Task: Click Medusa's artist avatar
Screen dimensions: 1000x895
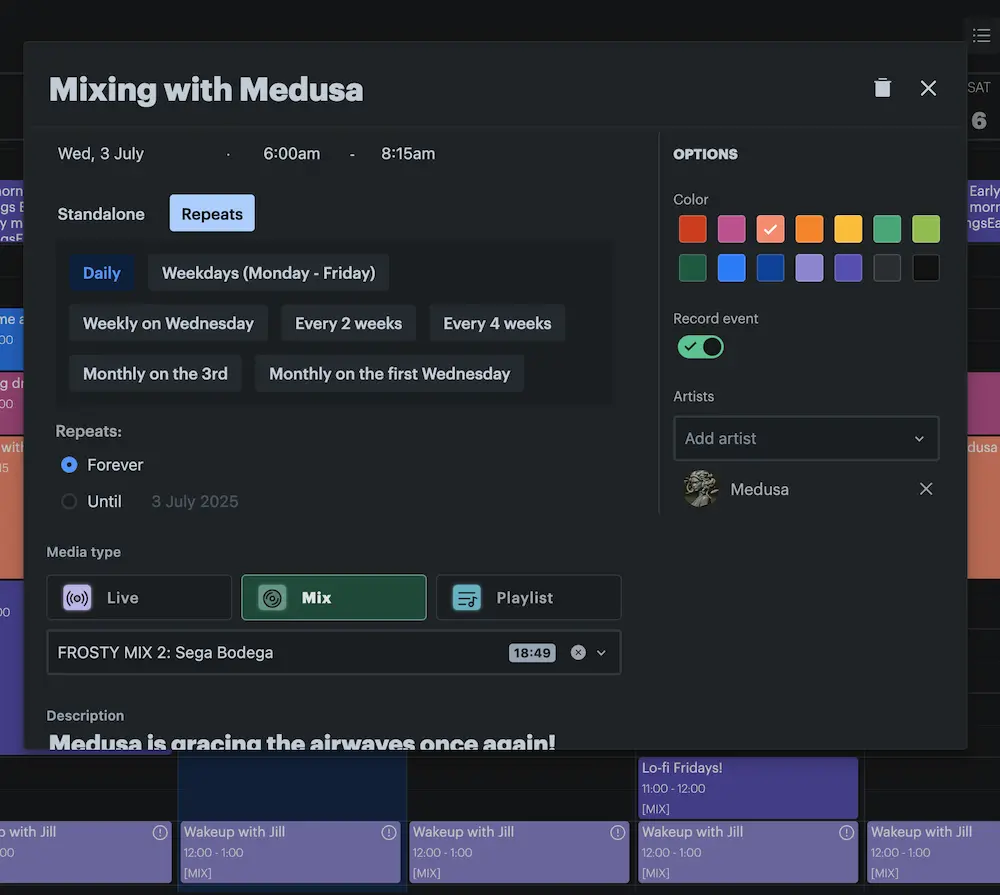Action: (701, 489)
